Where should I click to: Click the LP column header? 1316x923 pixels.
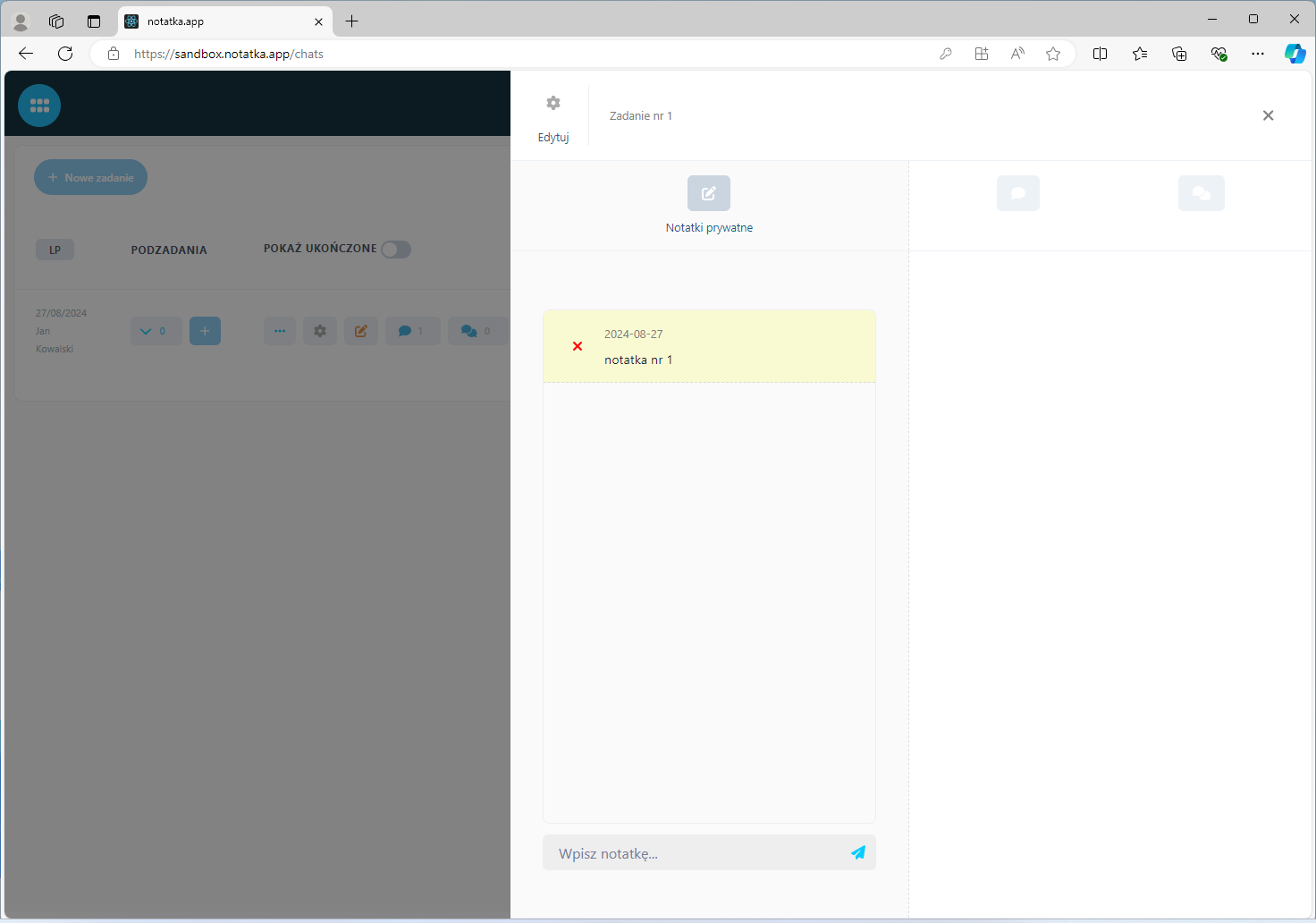55,250
